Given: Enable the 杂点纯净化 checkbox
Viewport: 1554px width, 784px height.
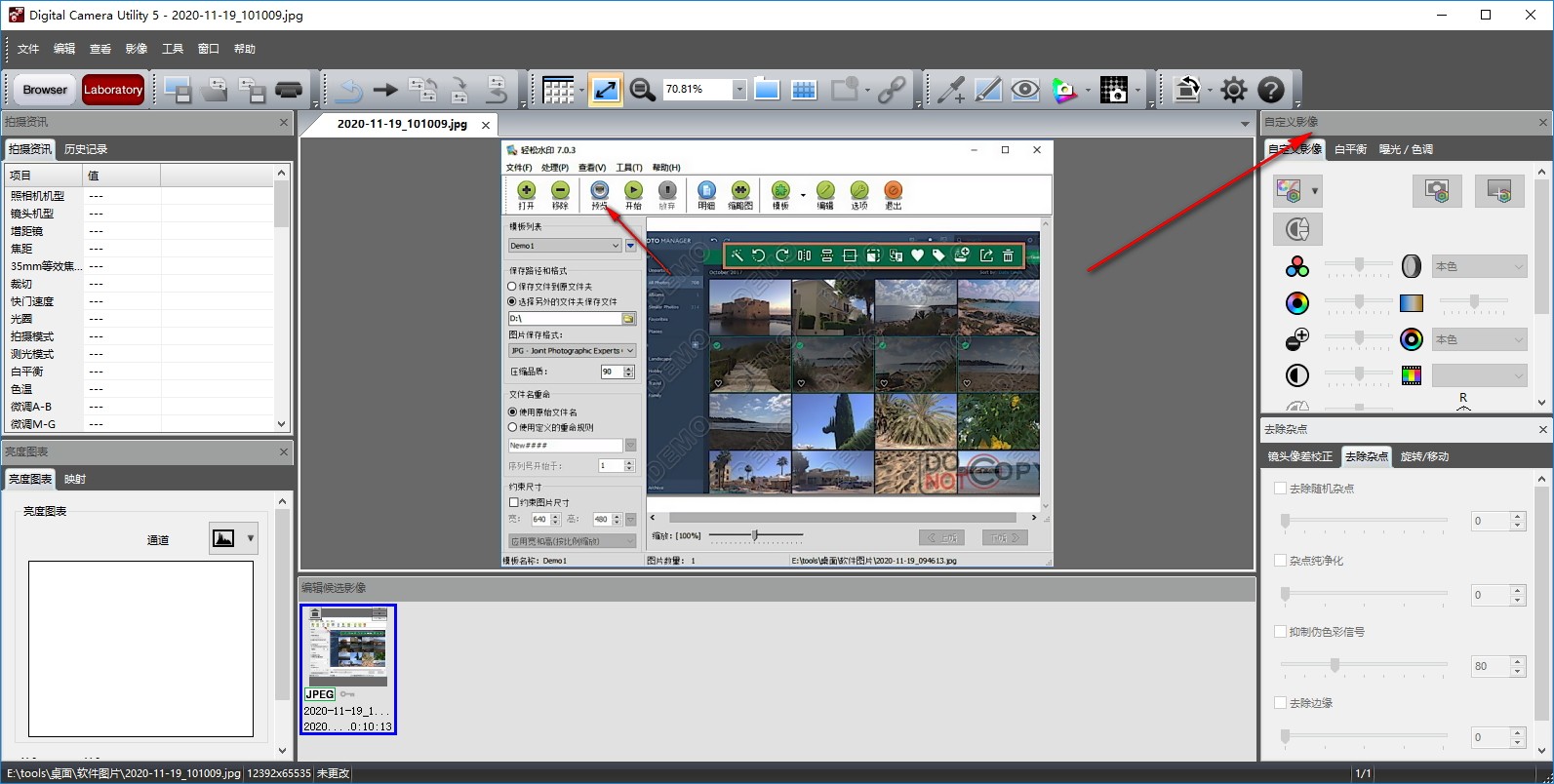Looking at the screenshot, I should tap(1281, 561).
